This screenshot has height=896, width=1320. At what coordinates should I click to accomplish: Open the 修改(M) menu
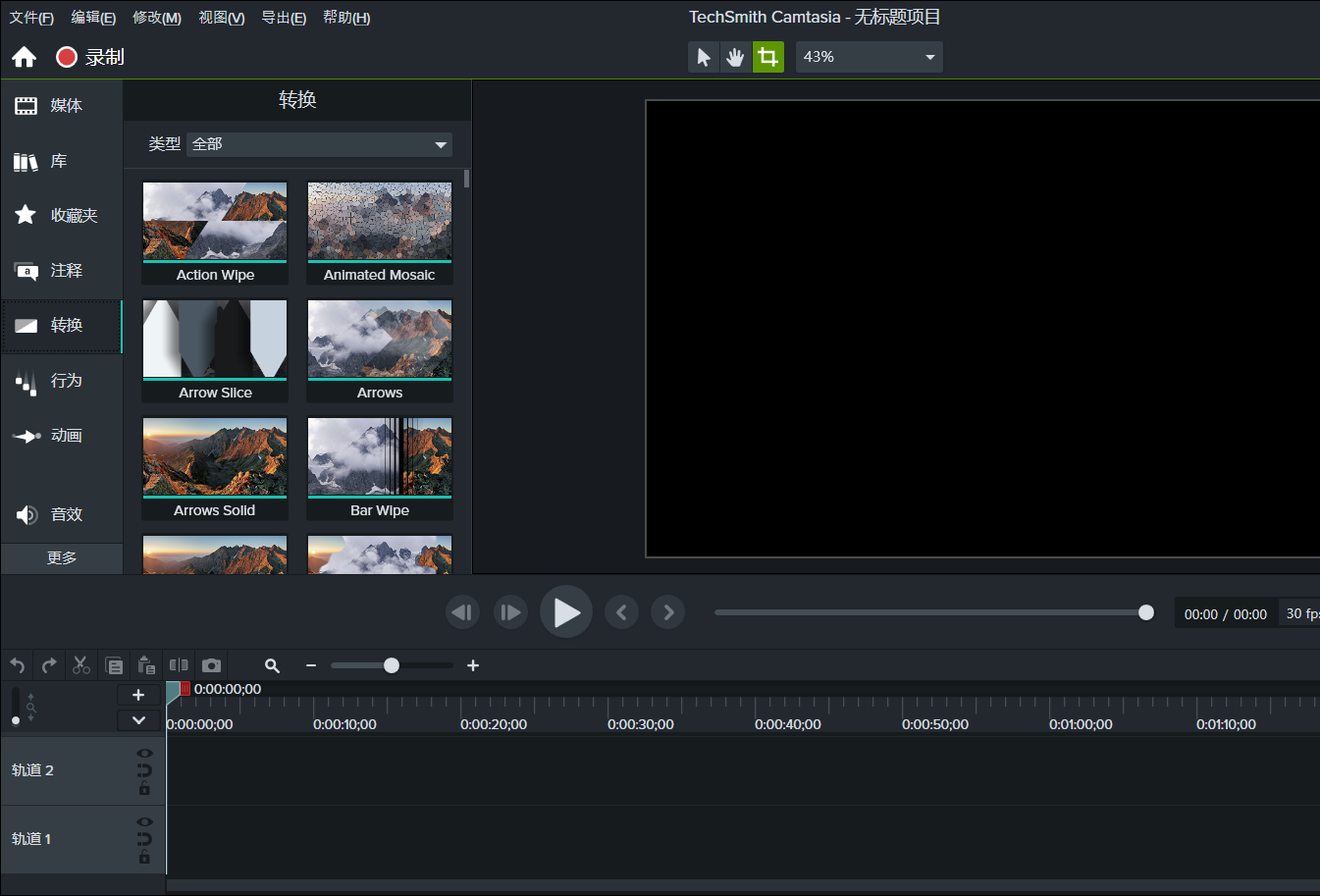click(157, 18)
